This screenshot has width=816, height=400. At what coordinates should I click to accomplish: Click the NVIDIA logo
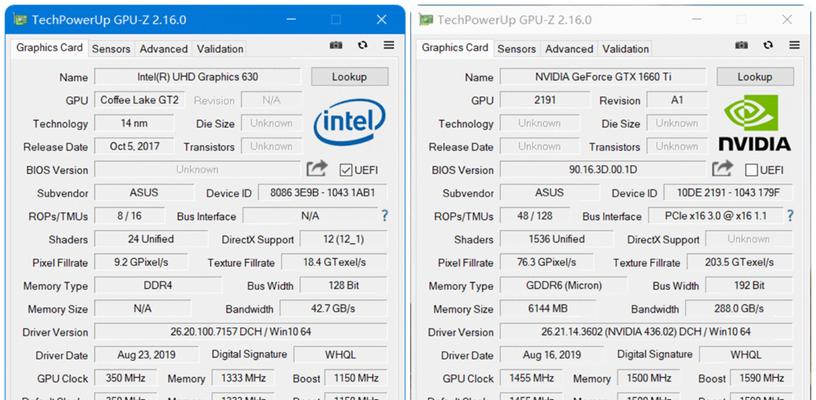[755, 123]
